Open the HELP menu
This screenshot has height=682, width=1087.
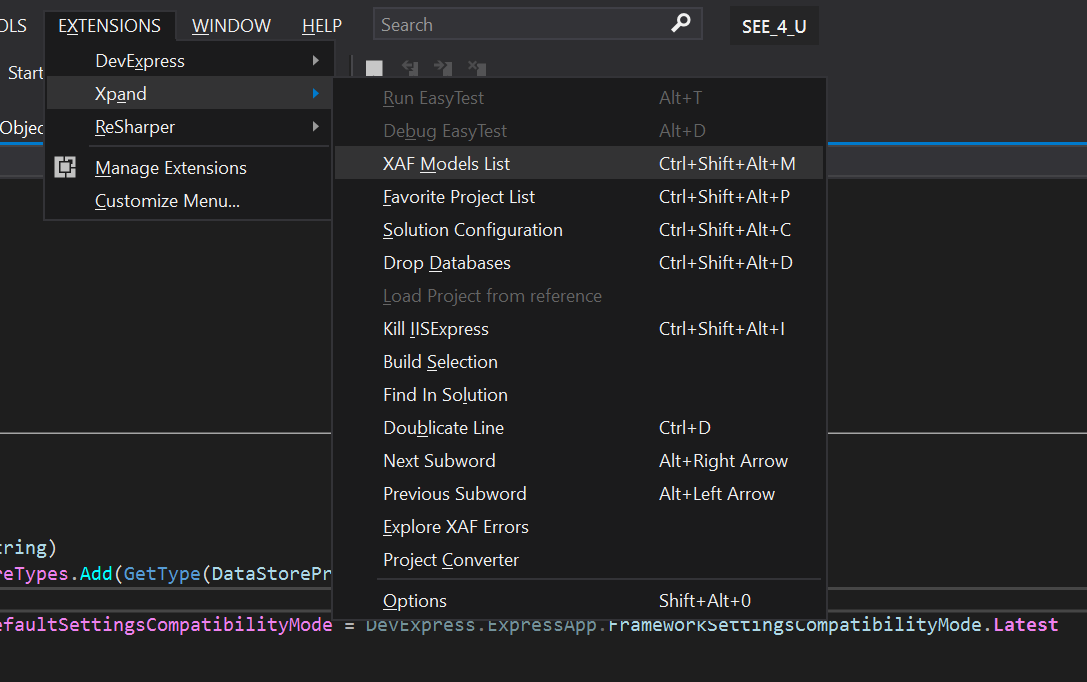pyautogui.click(x=322, y=26)
